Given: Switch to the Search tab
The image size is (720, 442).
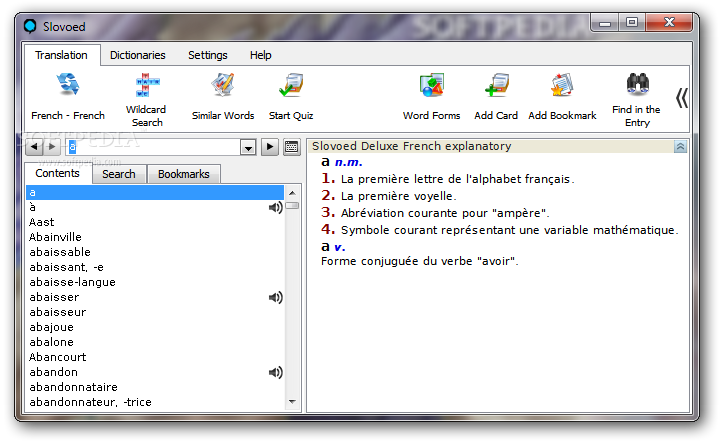Looking at the screenshot, I should 119,174.
